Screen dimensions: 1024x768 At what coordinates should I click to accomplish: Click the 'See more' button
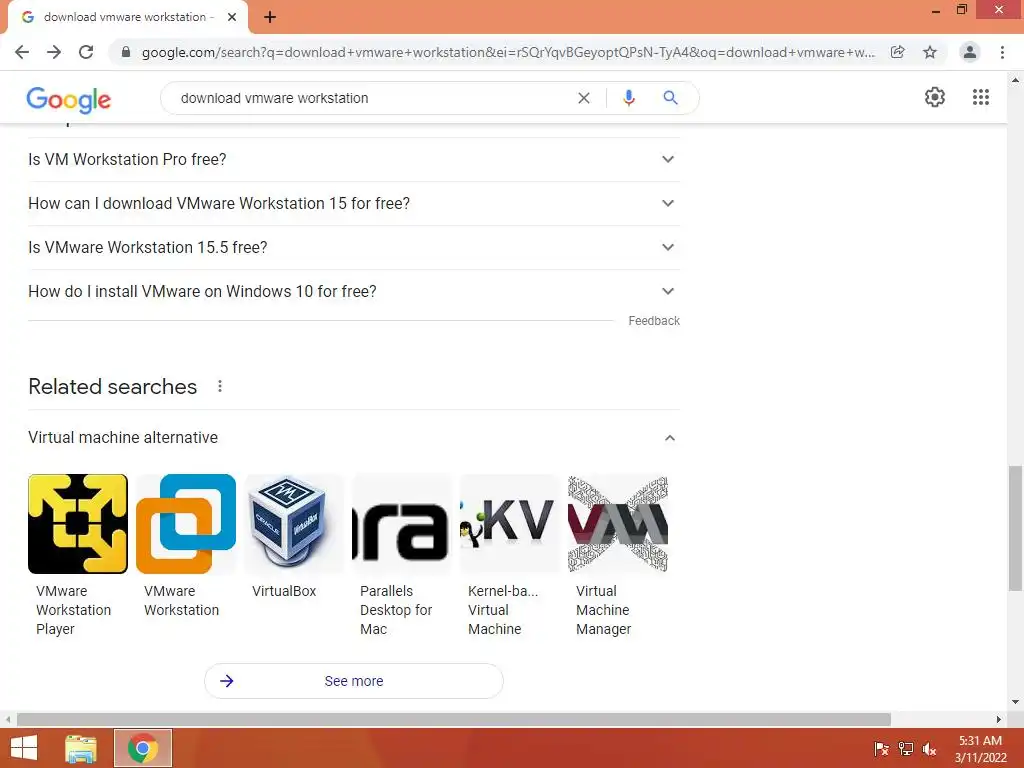click(x=354, y=681)
